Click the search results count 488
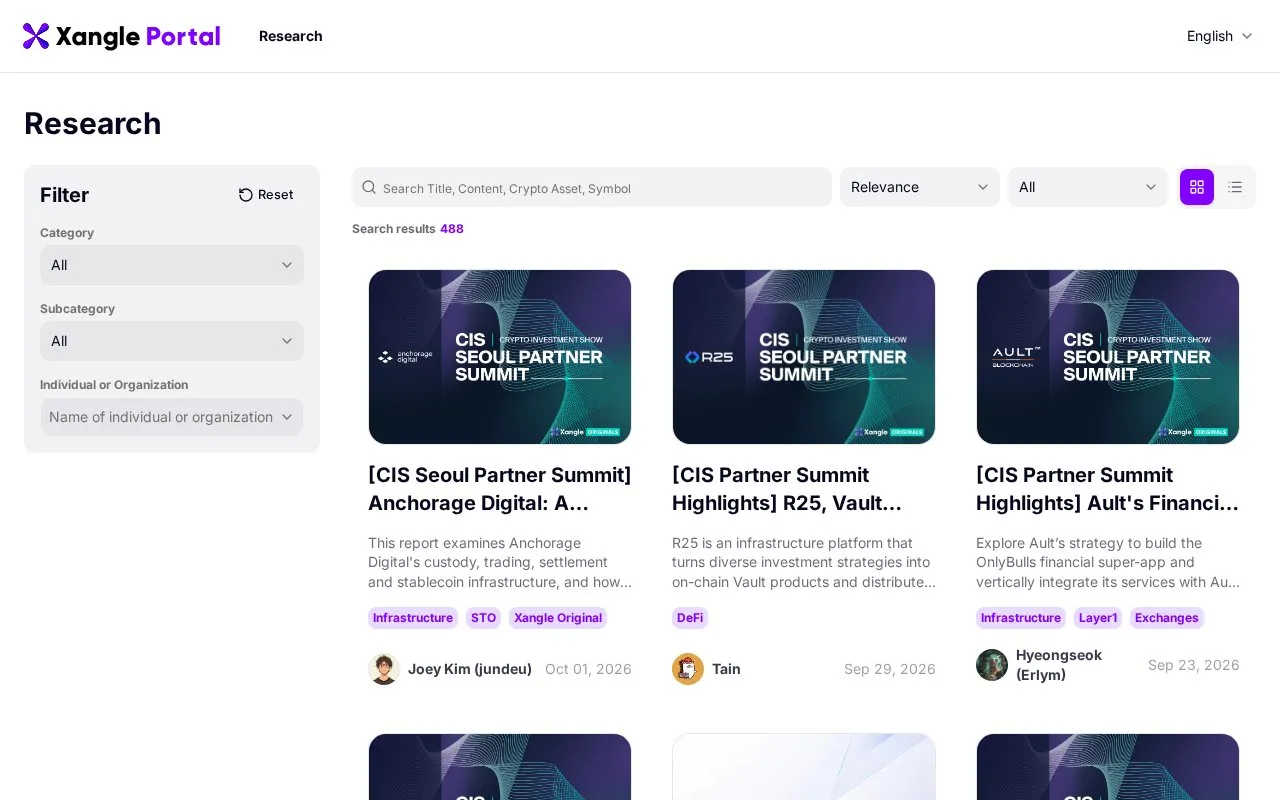 [x=452, y=229]
